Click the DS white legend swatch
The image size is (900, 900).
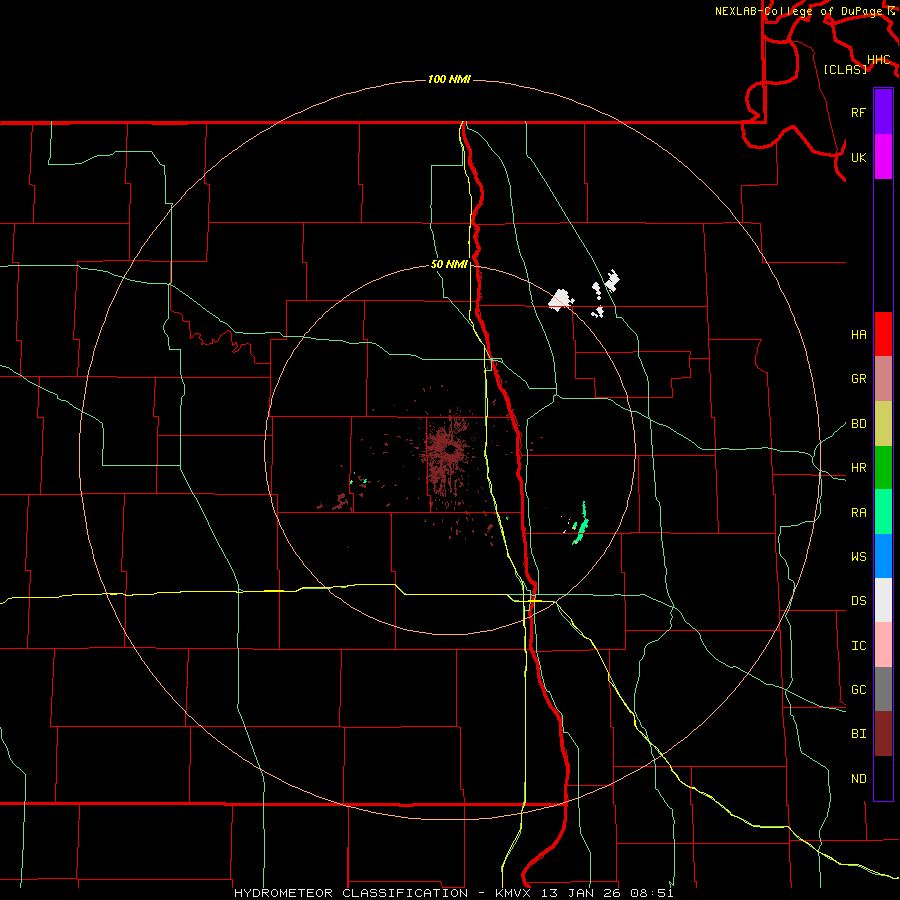tap(883, 600)
